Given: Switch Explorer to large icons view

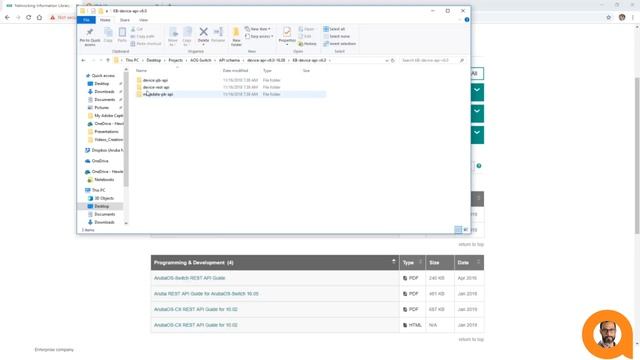Looking at the screenshot, I should 465,230.
